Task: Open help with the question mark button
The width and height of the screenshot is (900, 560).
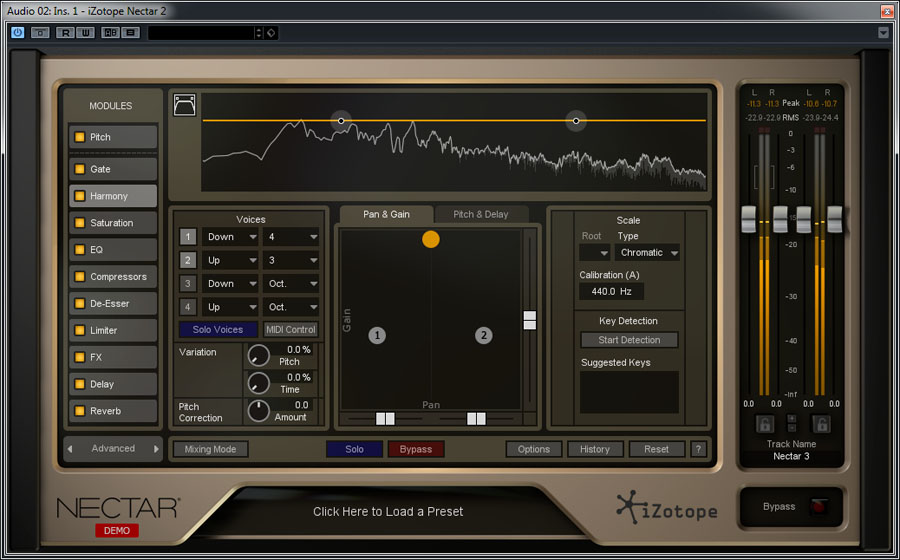Action: click(698, 449)
